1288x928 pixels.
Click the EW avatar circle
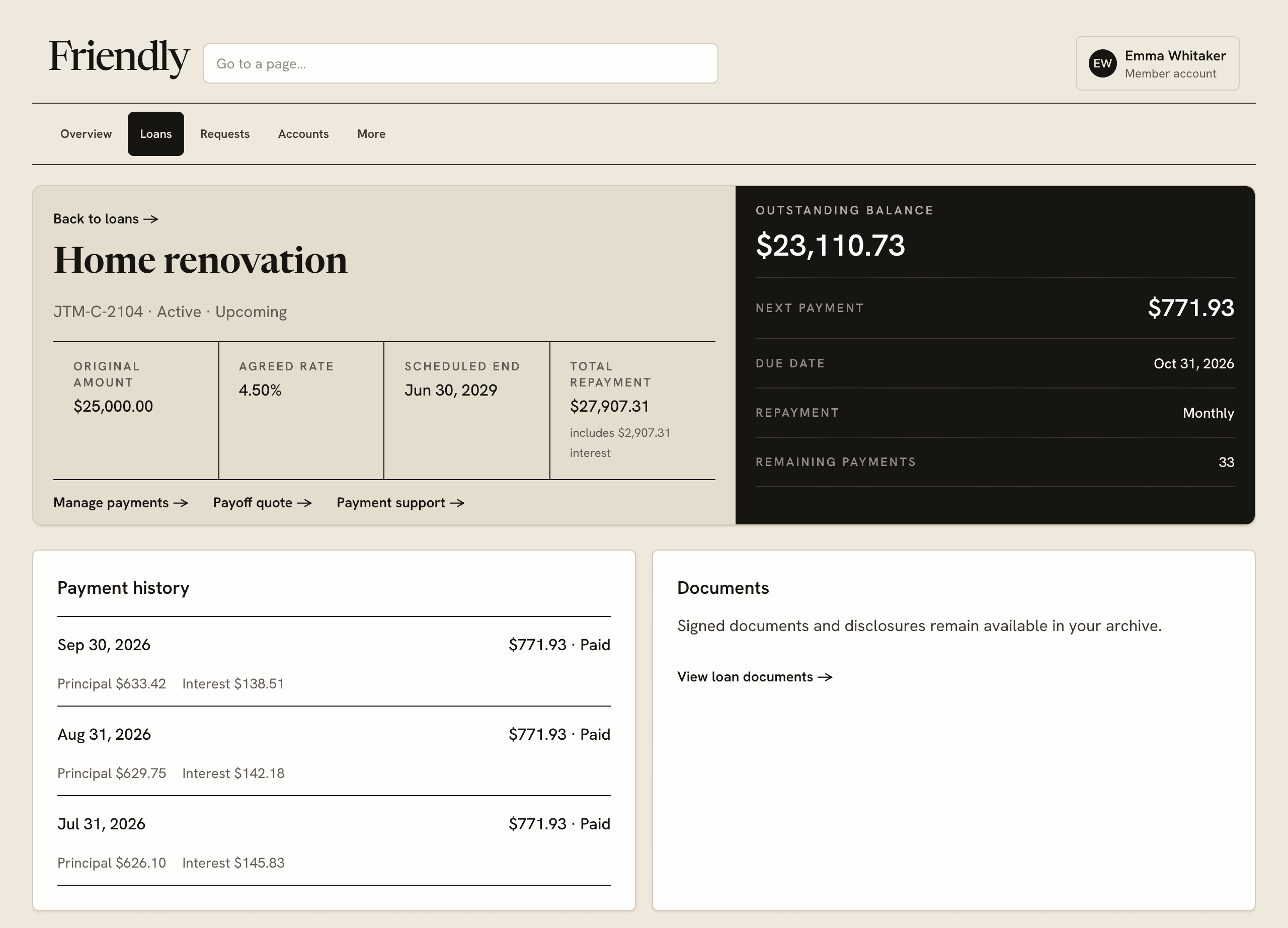tap(1102, 63)
